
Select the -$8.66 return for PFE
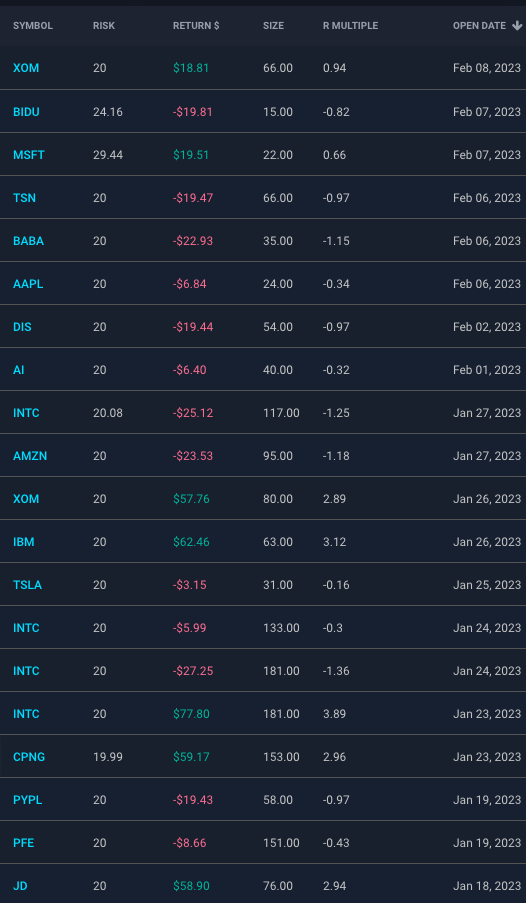click(190, 843)
